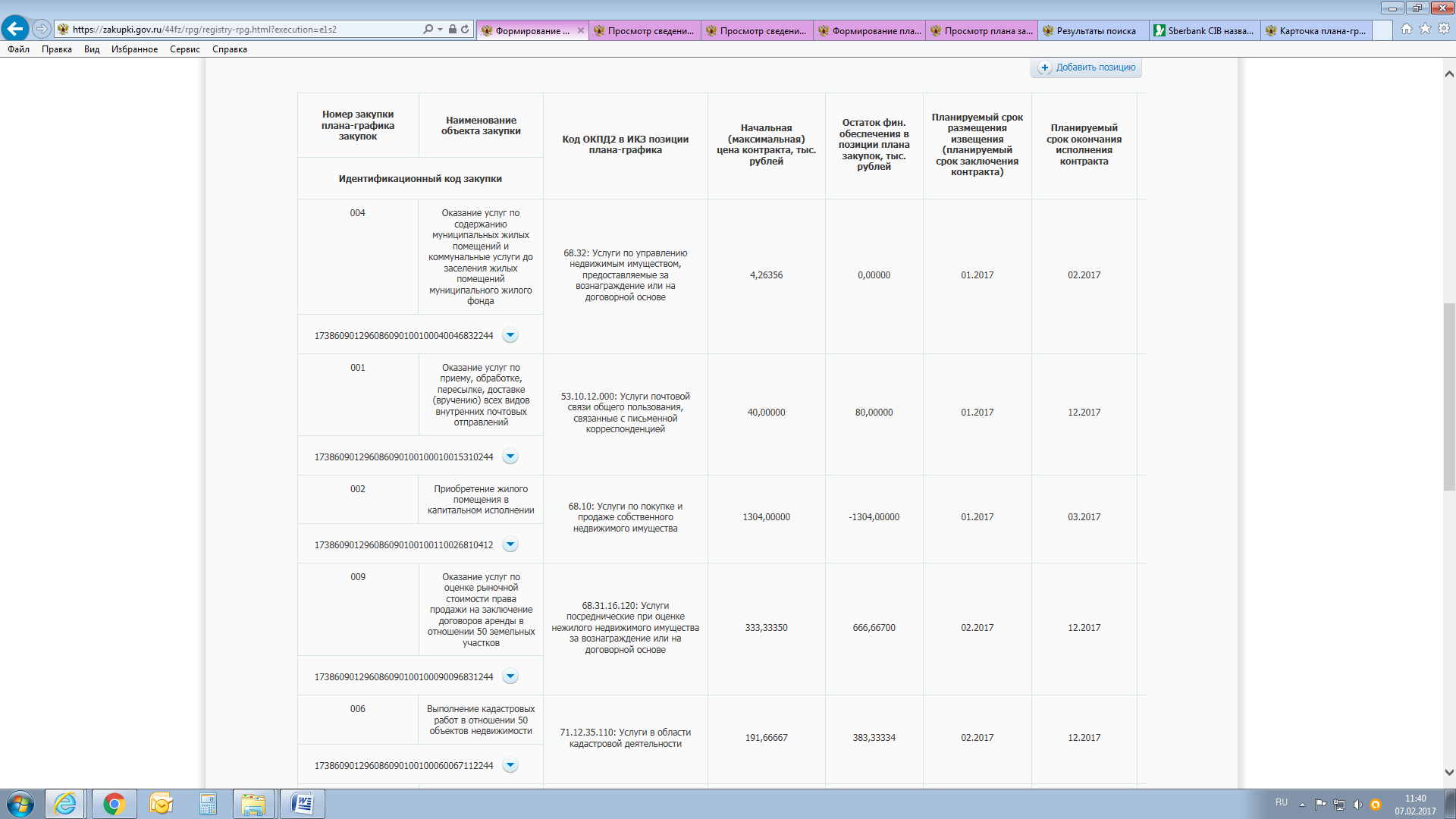Open Favorites star icon
This screenshot has width=1456, height=819.
click(x=1425, y=29)
